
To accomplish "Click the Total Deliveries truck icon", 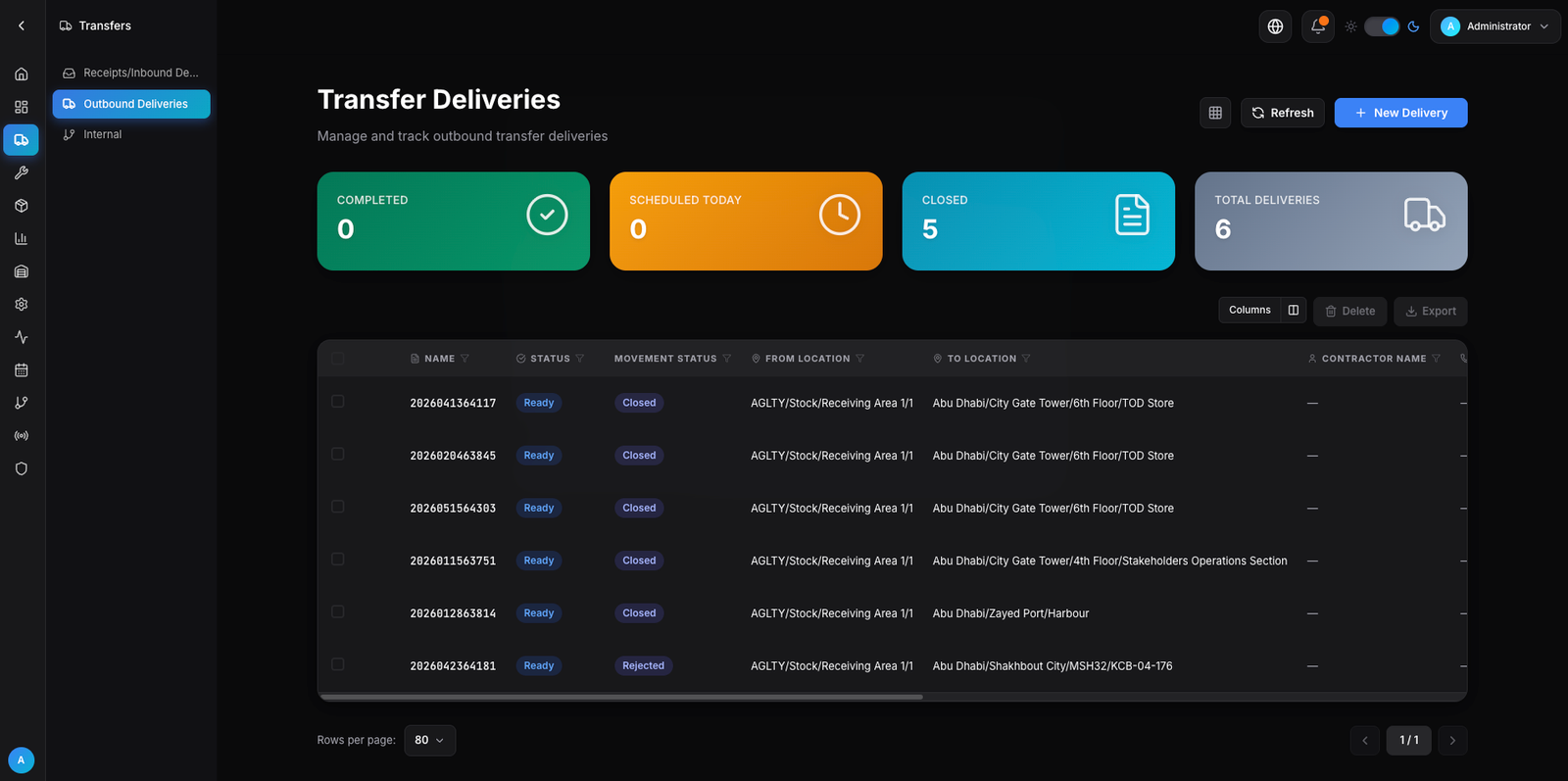I will point(1424,215).
